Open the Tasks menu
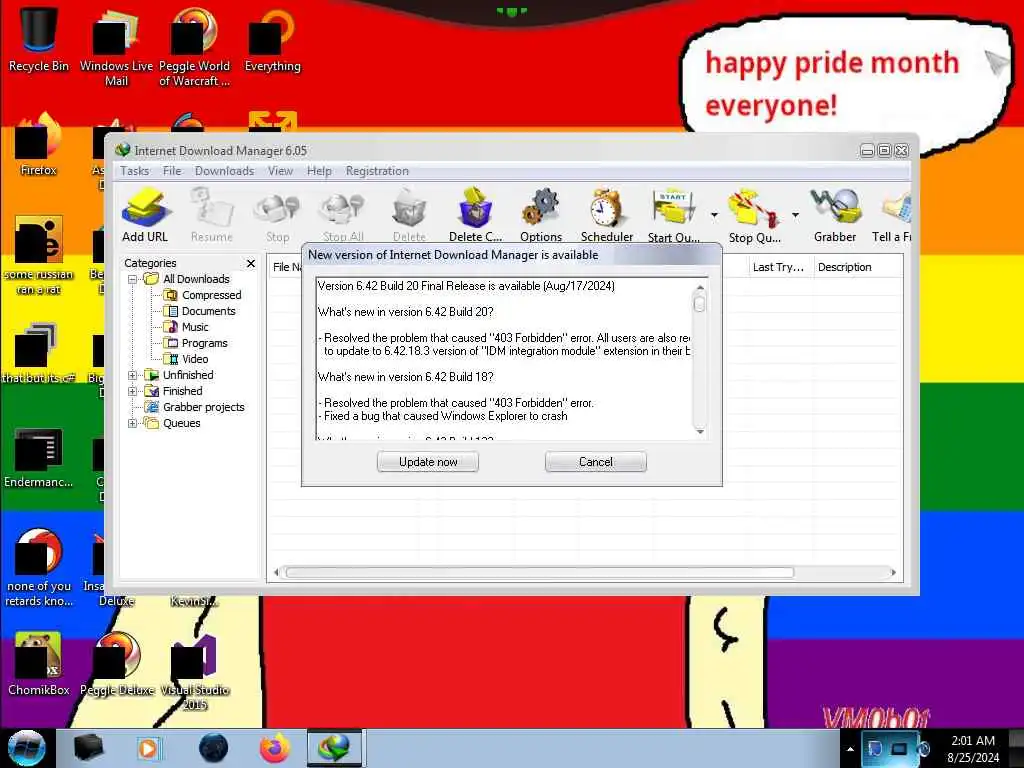1024x768 pixels. pyautogui.click(x=135, y=171)
